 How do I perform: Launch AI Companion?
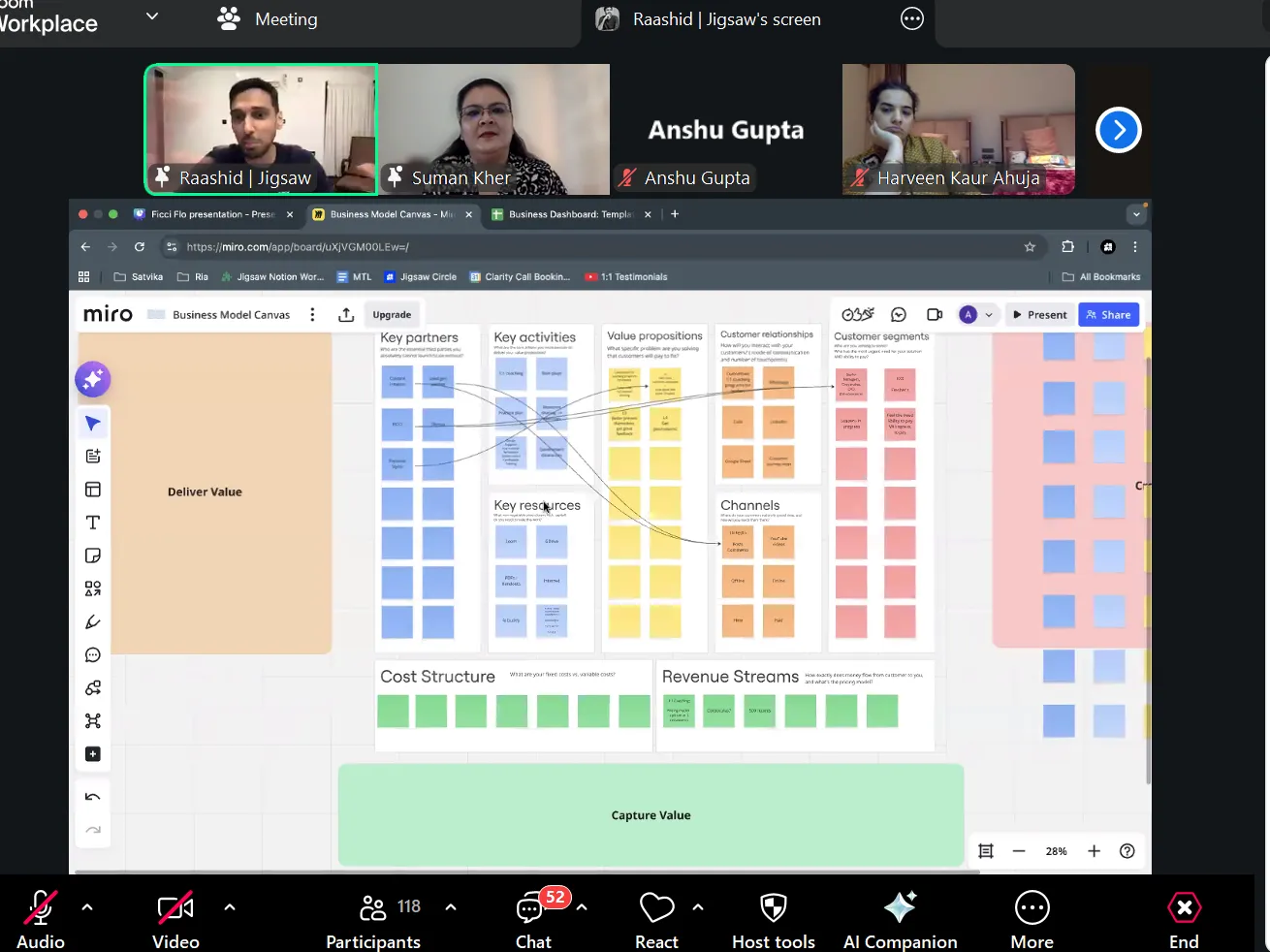(x=900, y=918)
